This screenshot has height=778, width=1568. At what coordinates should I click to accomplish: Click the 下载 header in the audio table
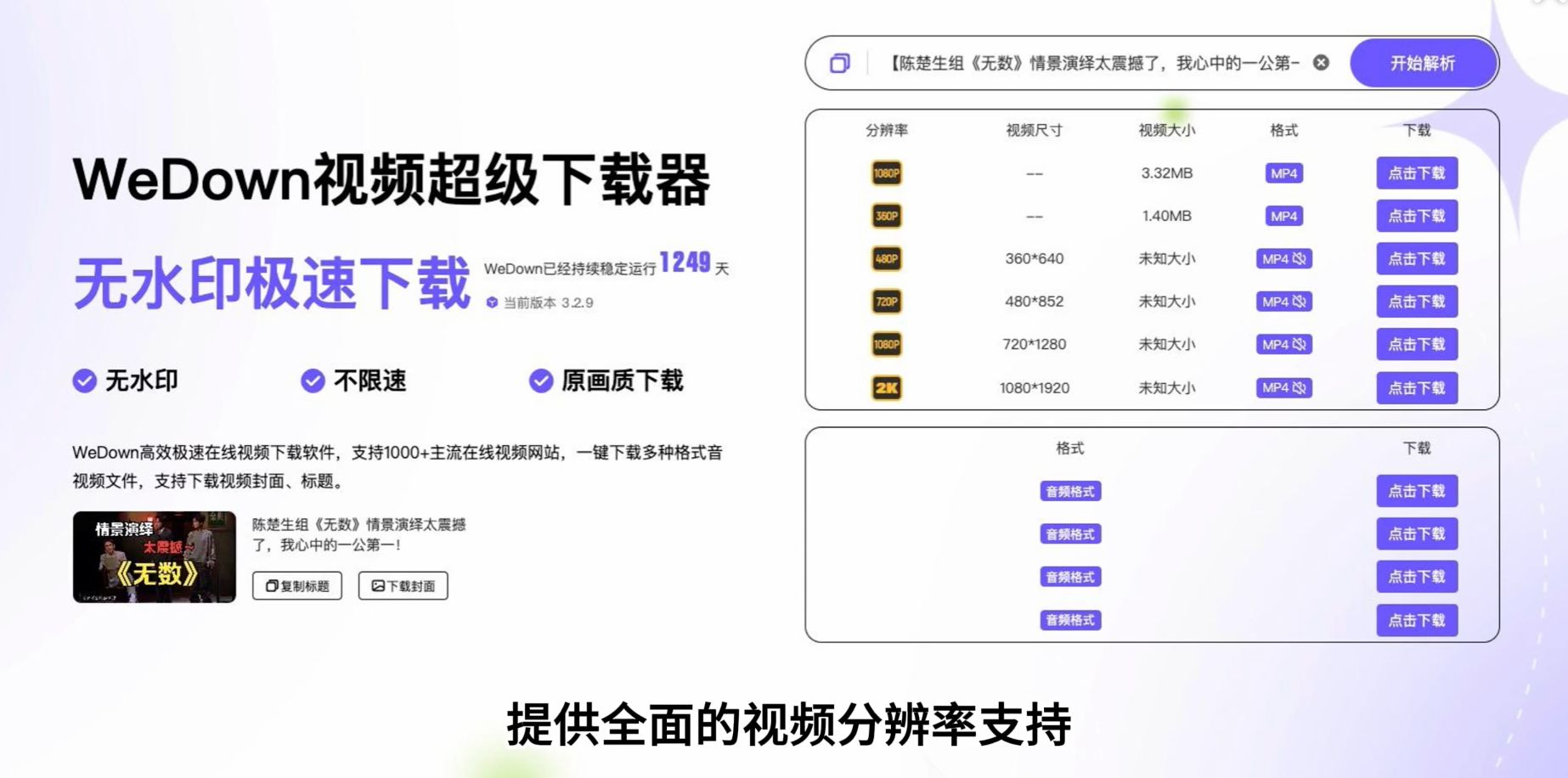point(1417,448)
